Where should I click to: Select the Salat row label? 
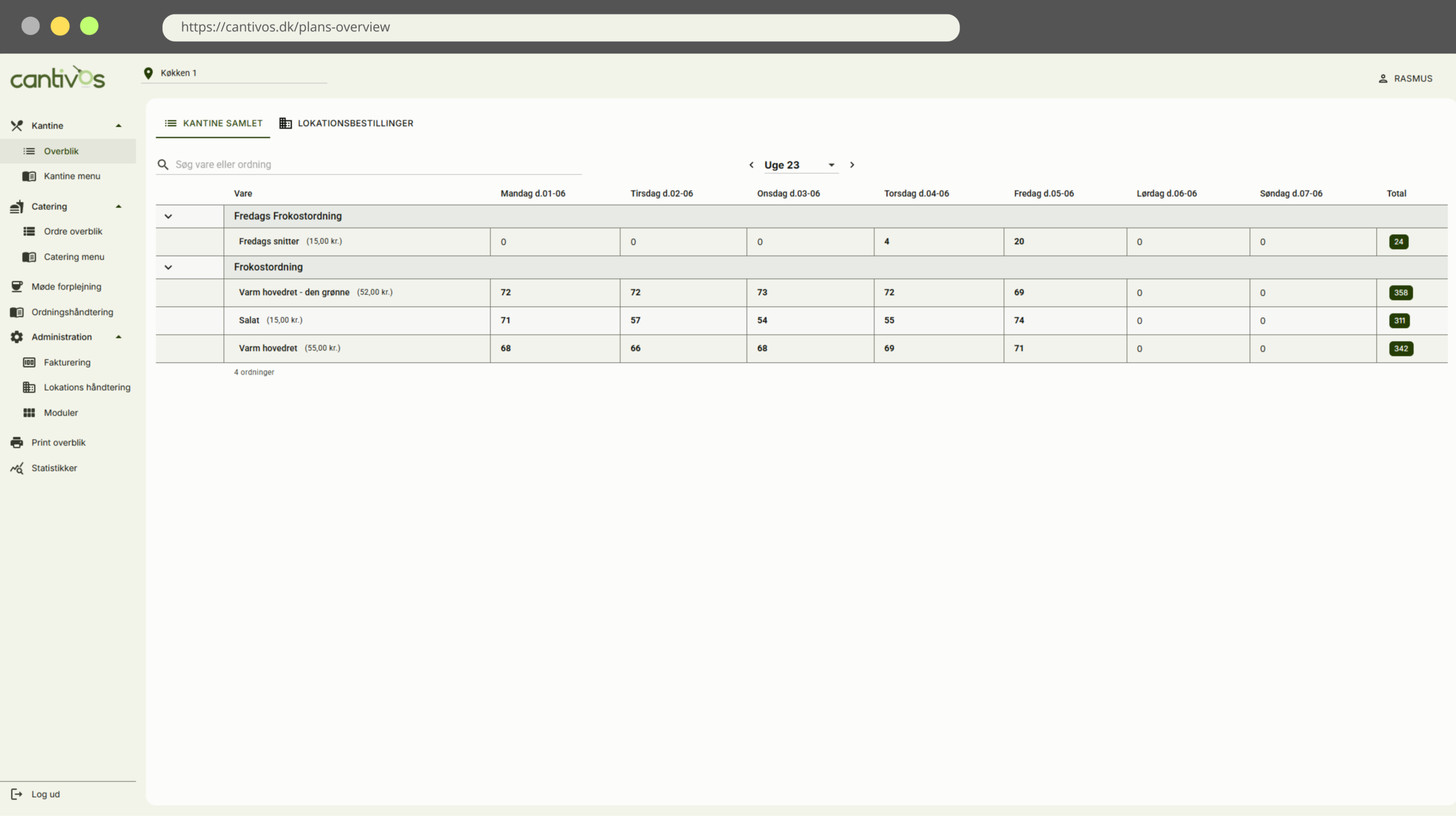(249, 320)
